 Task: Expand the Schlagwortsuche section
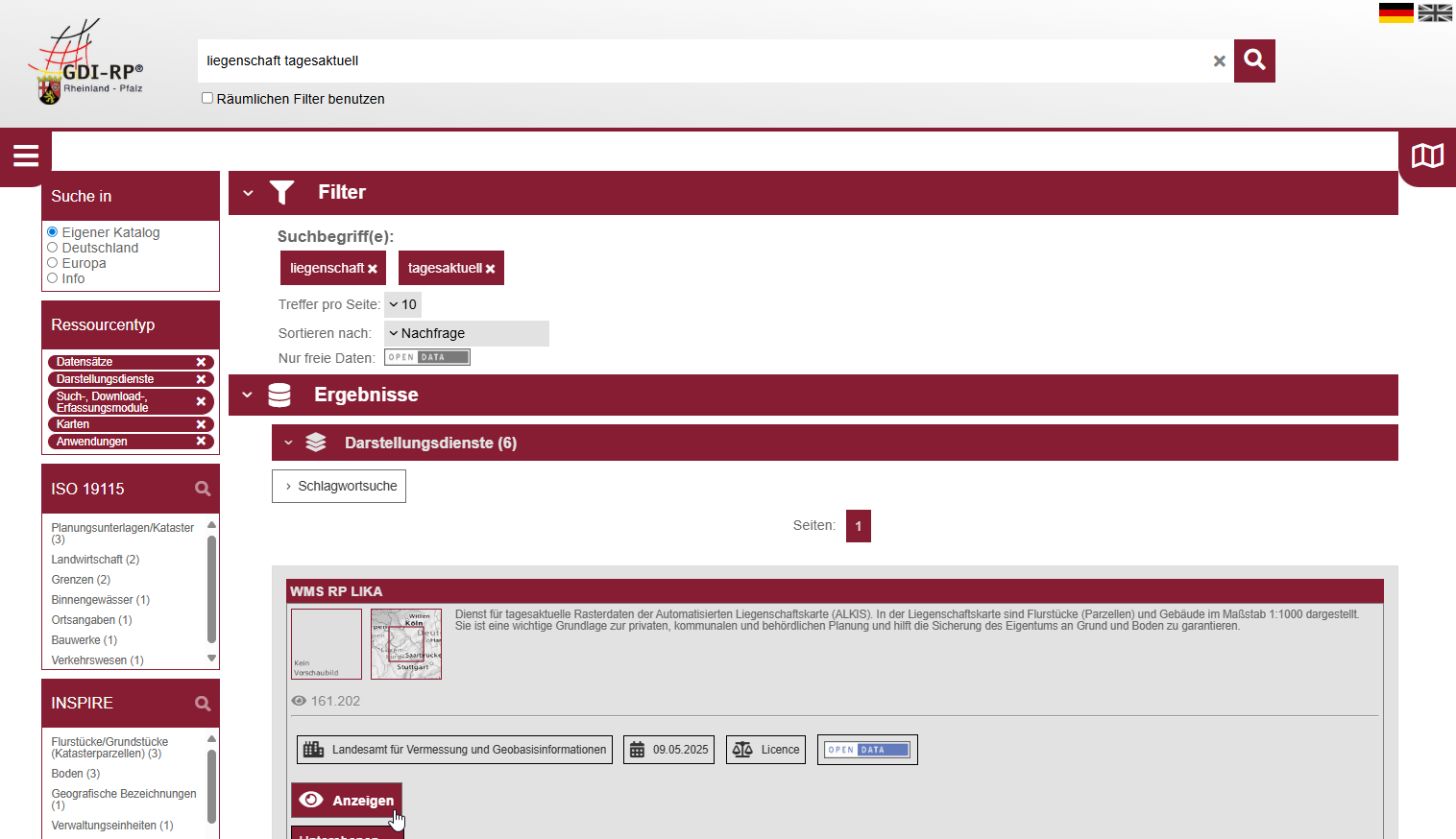click(339, 486)
